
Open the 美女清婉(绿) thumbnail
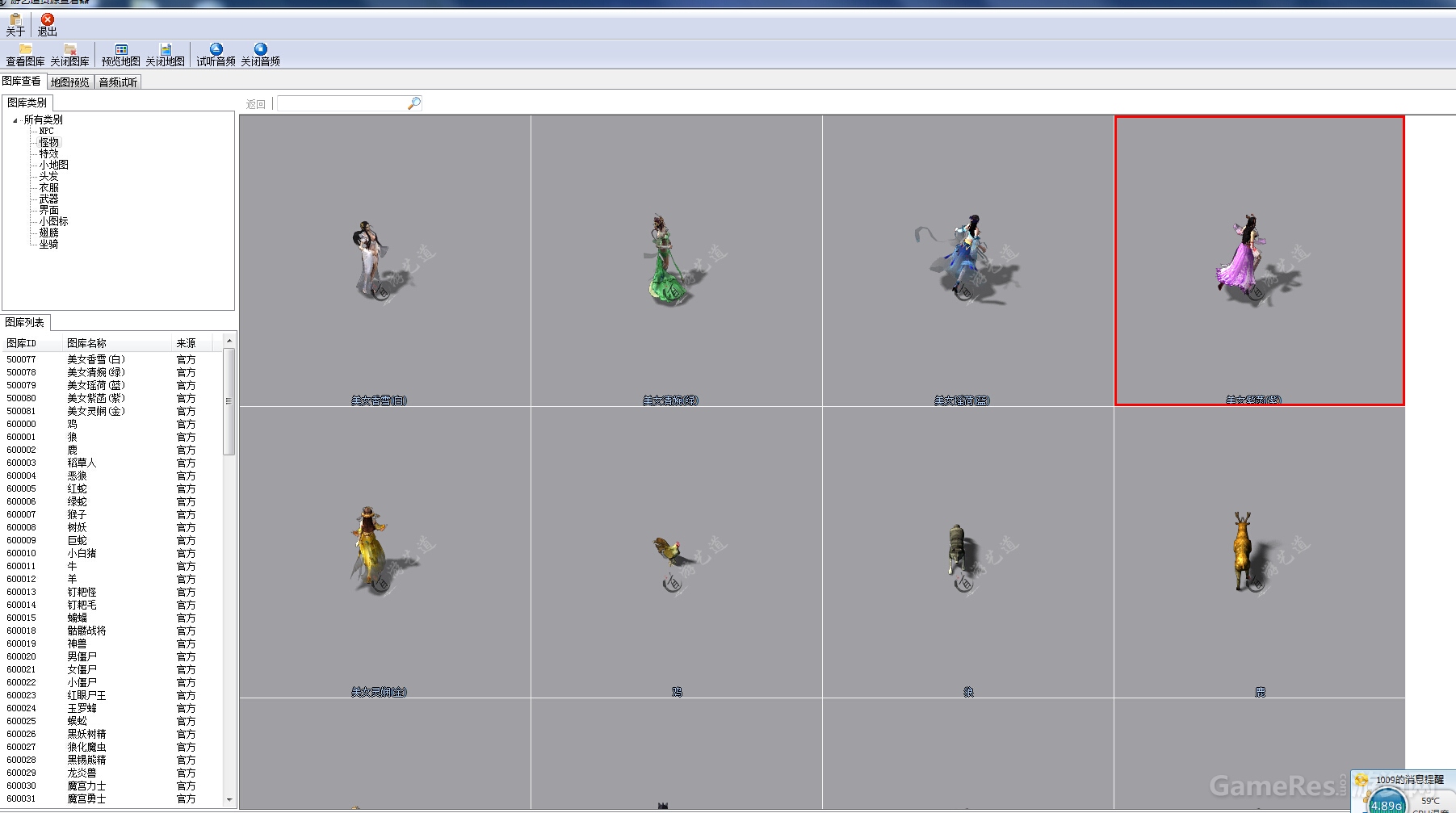[x=677, y=261]
